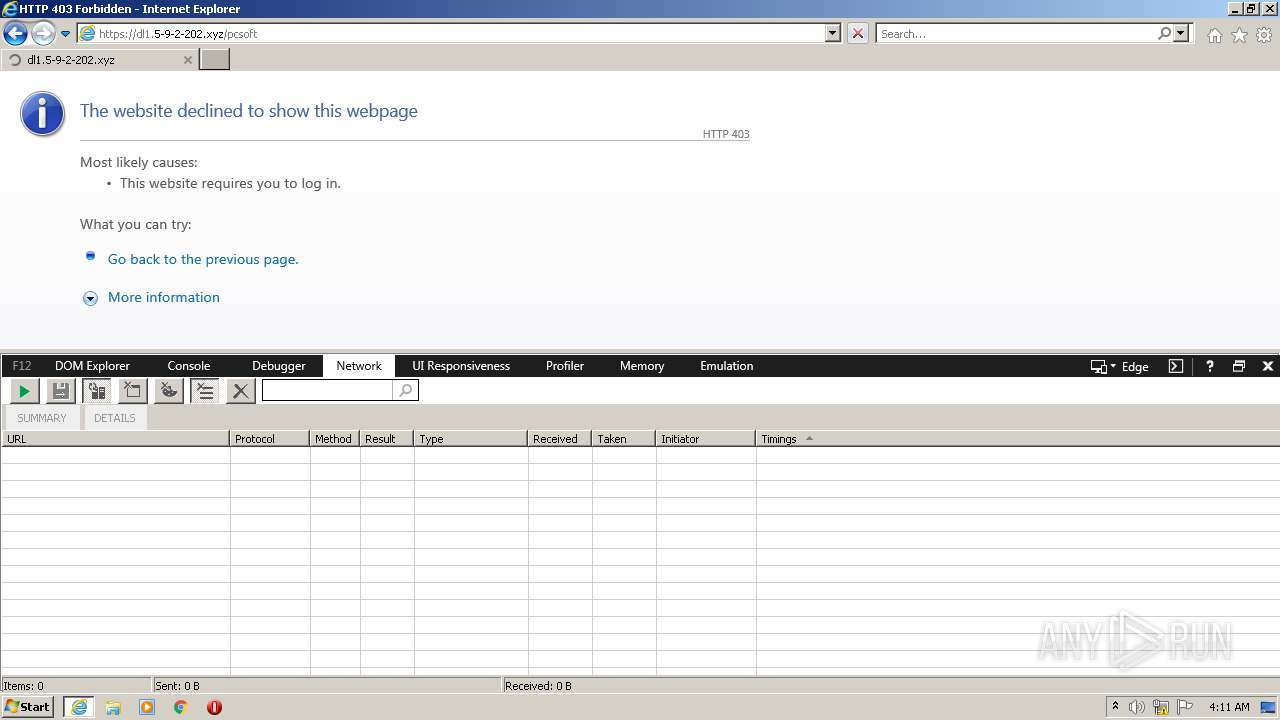Show the console pane with prompt icon
Image resolution: width=1280 pixels, height=720 pixels.
[x=1176, y=366]
